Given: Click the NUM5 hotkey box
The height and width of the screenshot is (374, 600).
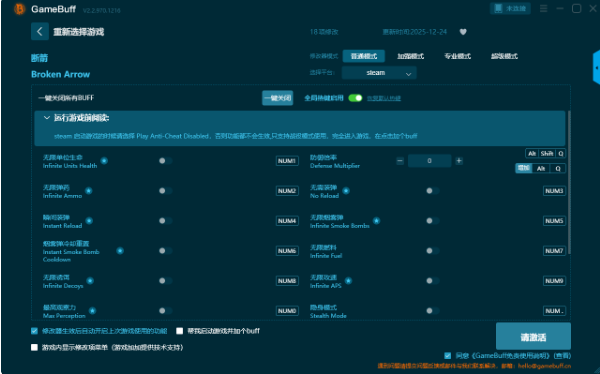Looking at the screenshot, I should [x=554, y=220].
